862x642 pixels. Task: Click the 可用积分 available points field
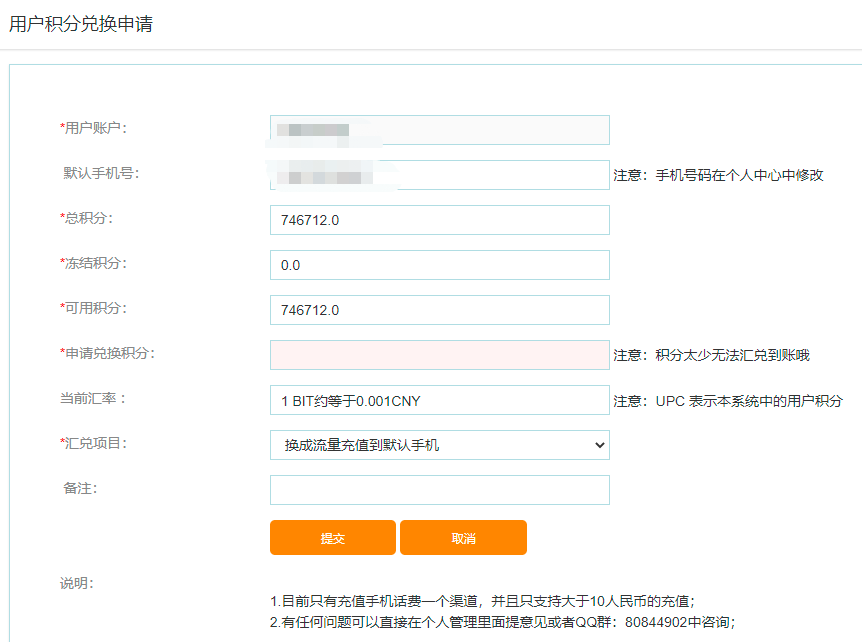point(438,309)
